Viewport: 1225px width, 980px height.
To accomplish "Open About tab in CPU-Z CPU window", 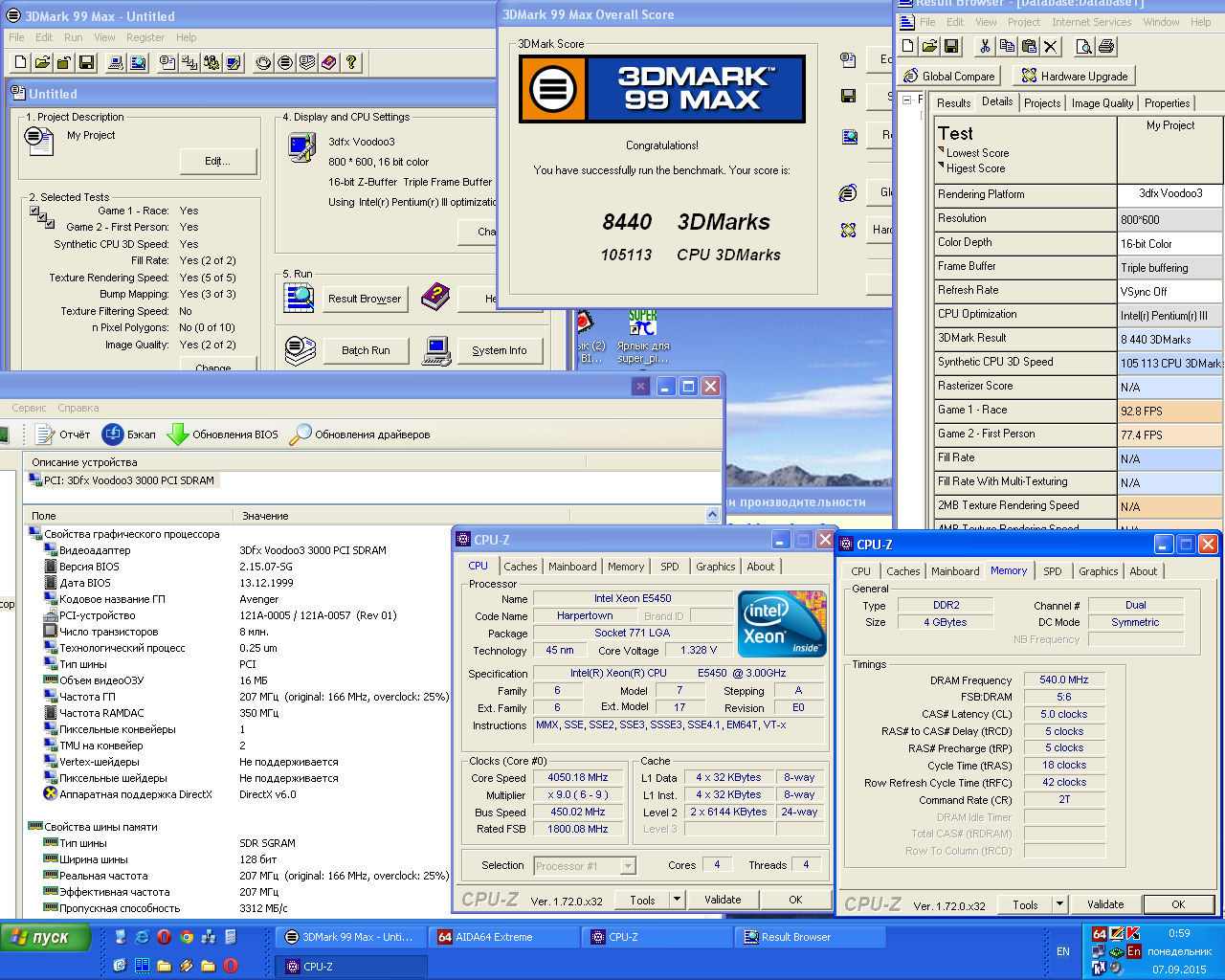I will pos(761,567).
